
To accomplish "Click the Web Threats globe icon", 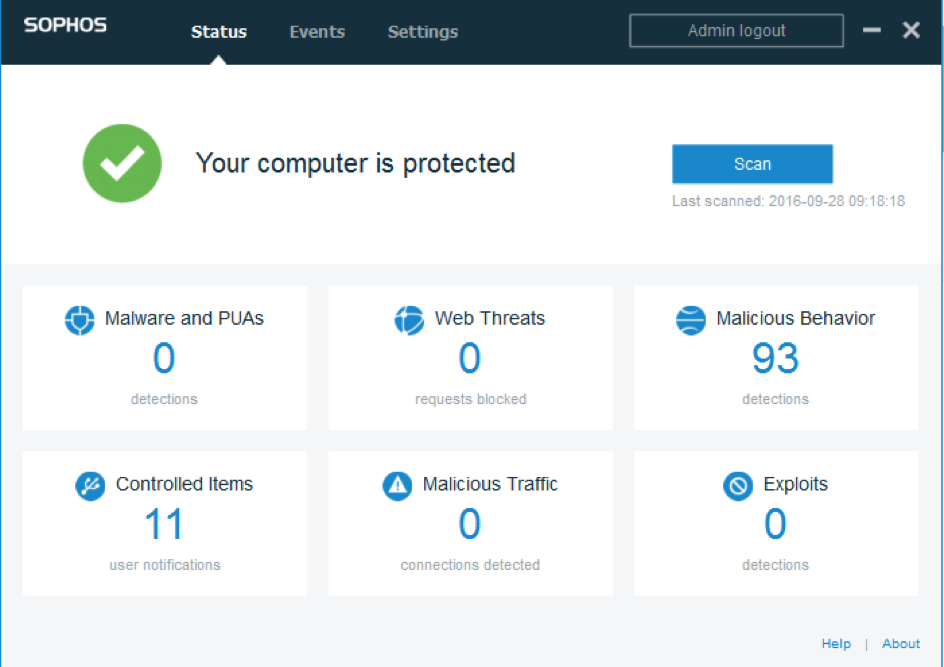I will point(409,320).
